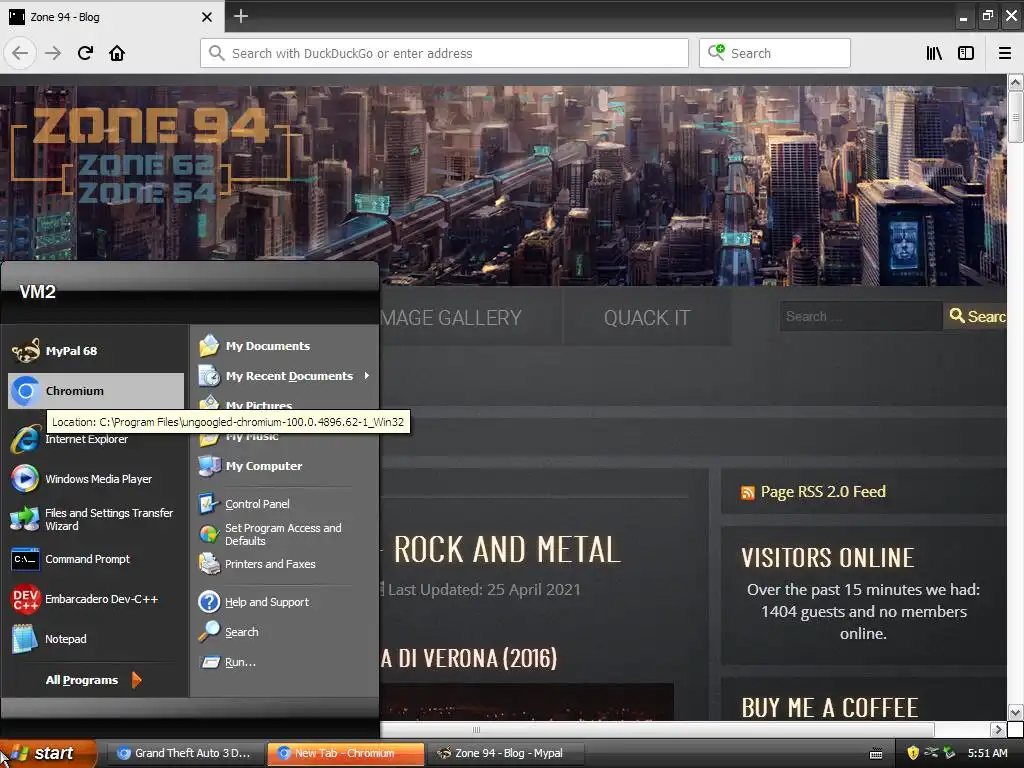Click the taskbar clock 5:51 AM
The width and height of the screenshot is (1024, 768).
pos(987,753)
